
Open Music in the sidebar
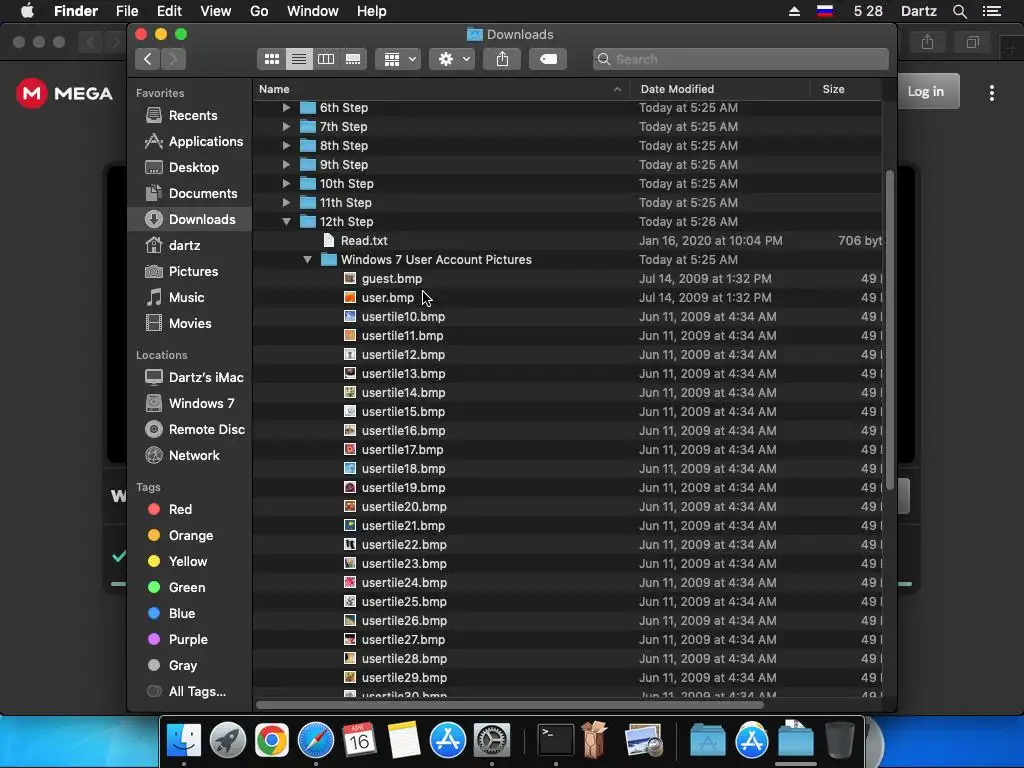[189, 298]
